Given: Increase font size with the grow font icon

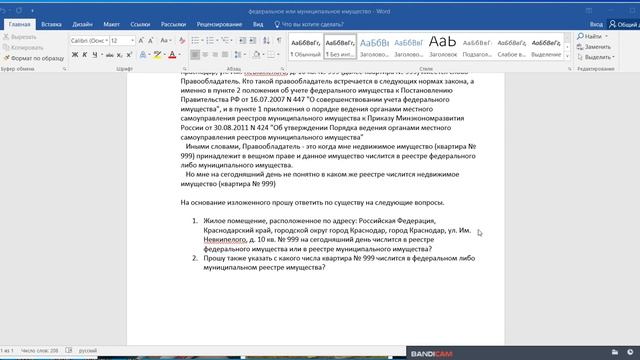Looking at the screenshot, I should tap(141, 40).
